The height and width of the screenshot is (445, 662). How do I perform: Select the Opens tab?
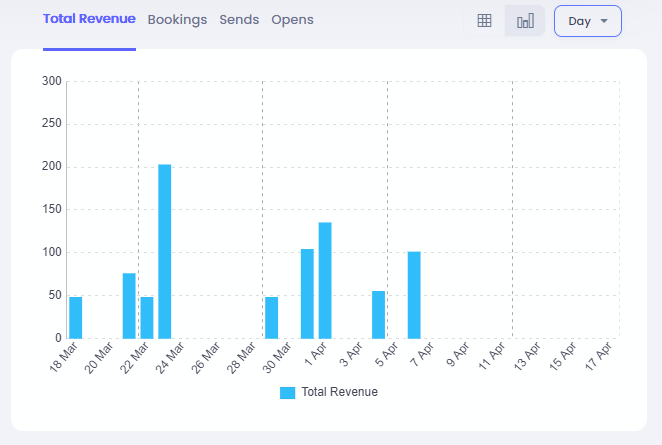292,20
